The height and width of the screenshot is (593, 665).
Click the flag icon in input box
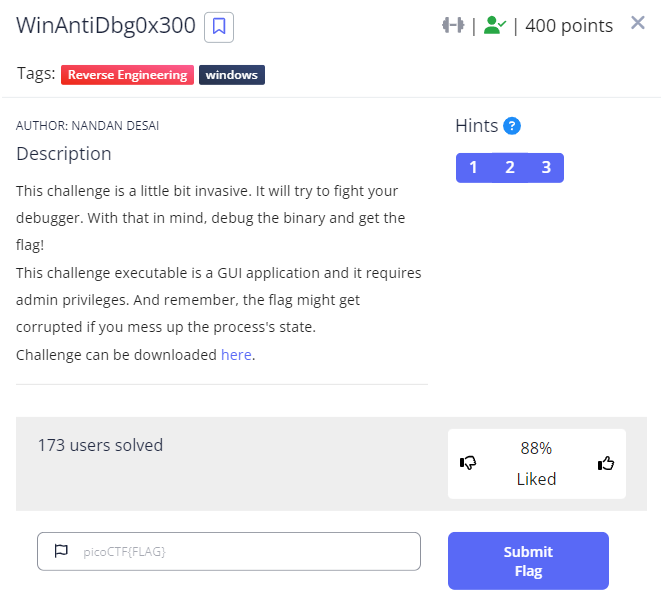click(x=61, y=551)
